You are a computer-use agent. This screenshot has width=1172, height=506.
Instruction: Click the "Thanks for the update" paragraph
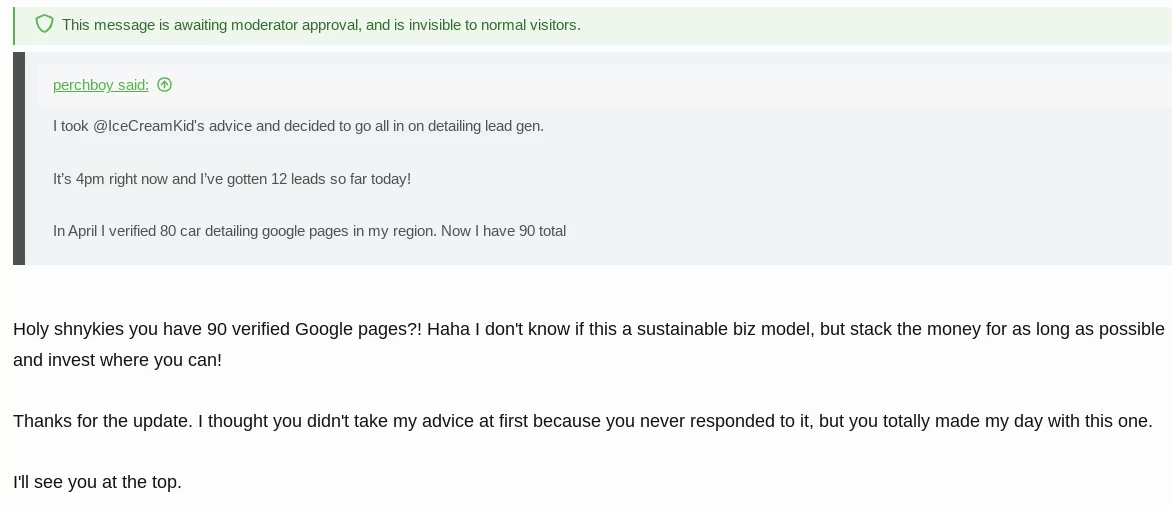[583, 421]
